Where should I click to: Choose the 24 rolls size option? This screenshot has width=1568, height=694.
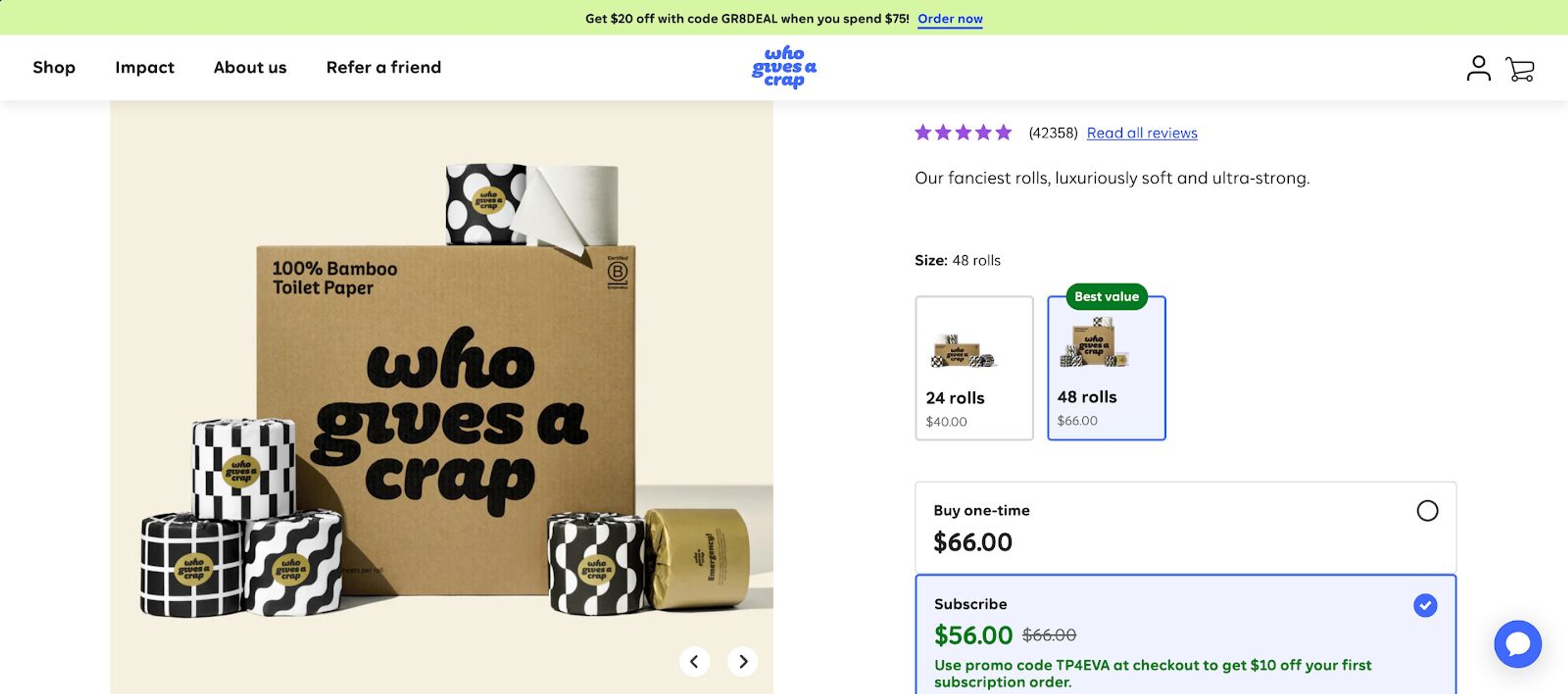974,368
